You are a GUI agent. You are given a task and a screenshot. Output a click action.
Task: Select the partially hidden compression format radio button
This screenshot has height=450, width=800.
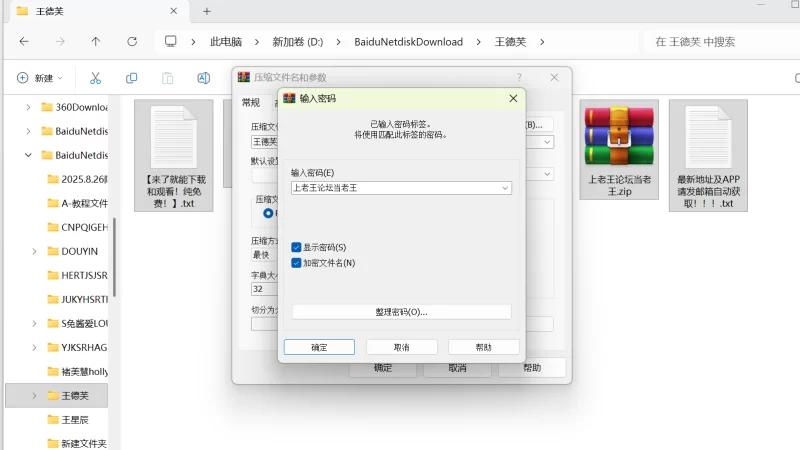click(268, 213)
